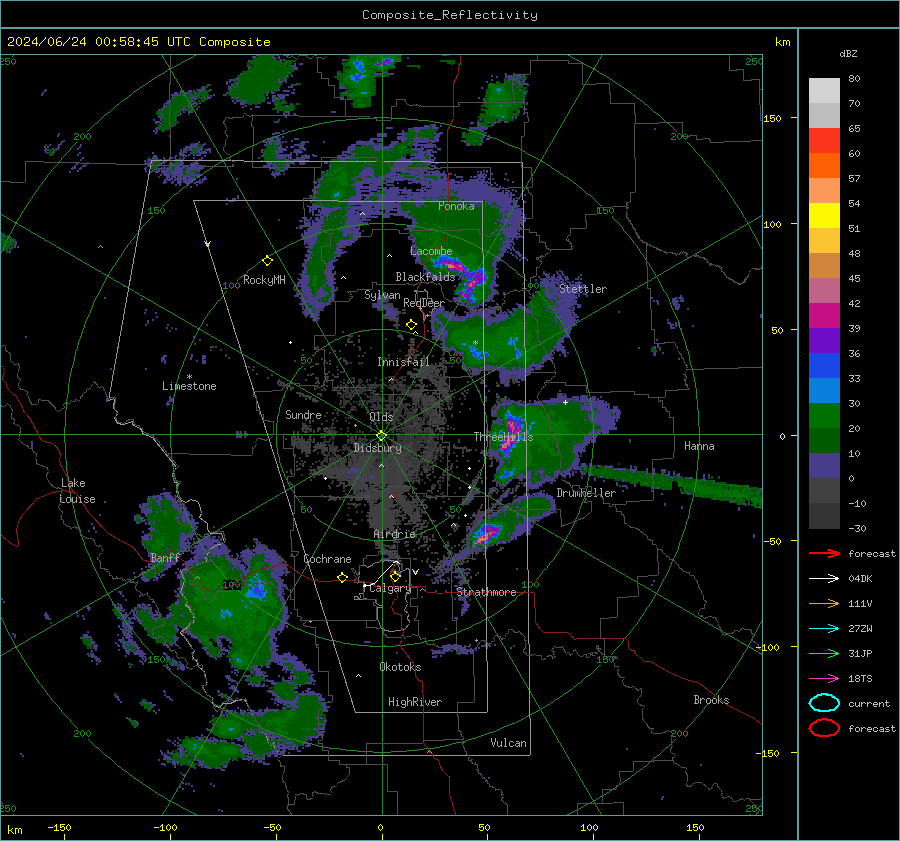Viewport: 900px width, 841px height.
Task: Click the green 31JP arrow icon
Action: [x=824, y=653]
